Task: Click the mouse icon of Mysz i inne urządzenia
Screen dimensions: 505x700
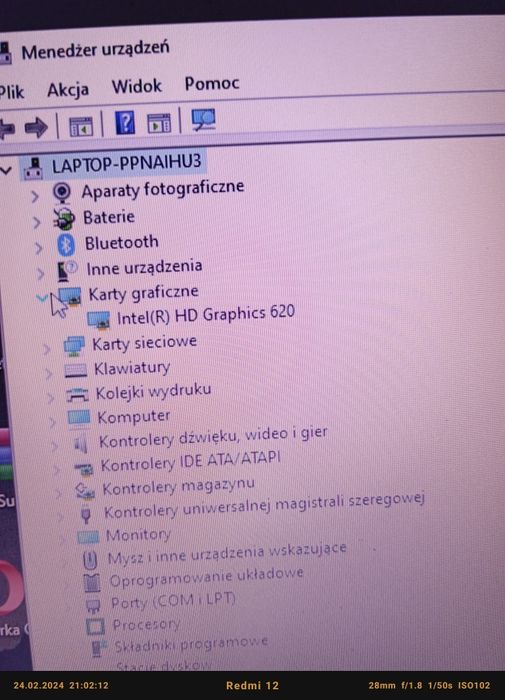Action: (91, 559)
